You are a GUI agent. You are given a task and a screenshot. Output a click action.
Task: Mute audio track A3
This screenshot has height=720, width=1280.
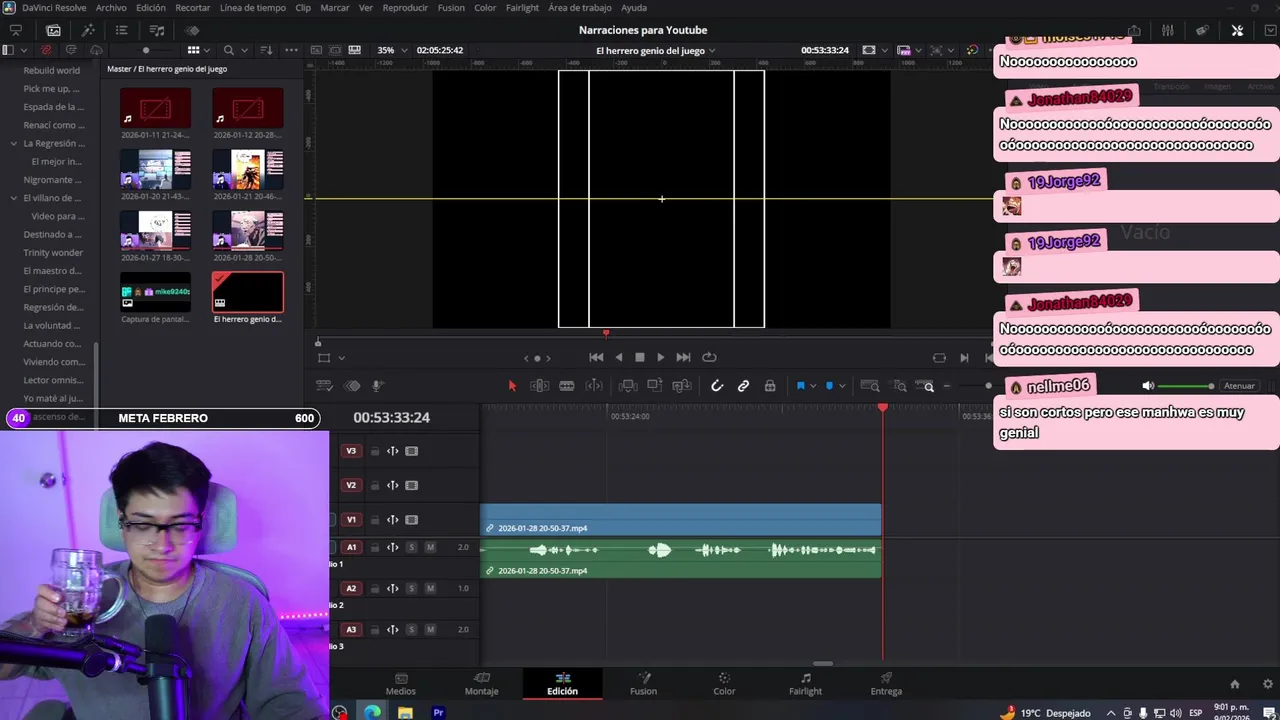(430, 629)
